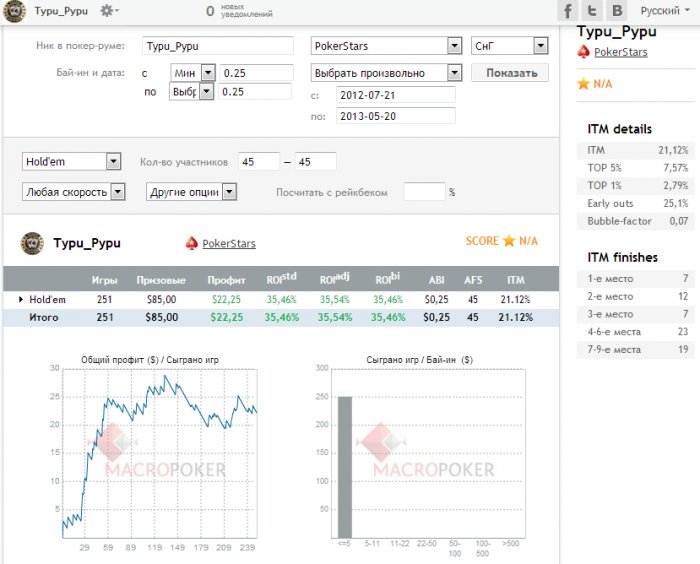The image size is (700, 564).
Task: Click the 2-е место finishes row
Action: point(636,297)
